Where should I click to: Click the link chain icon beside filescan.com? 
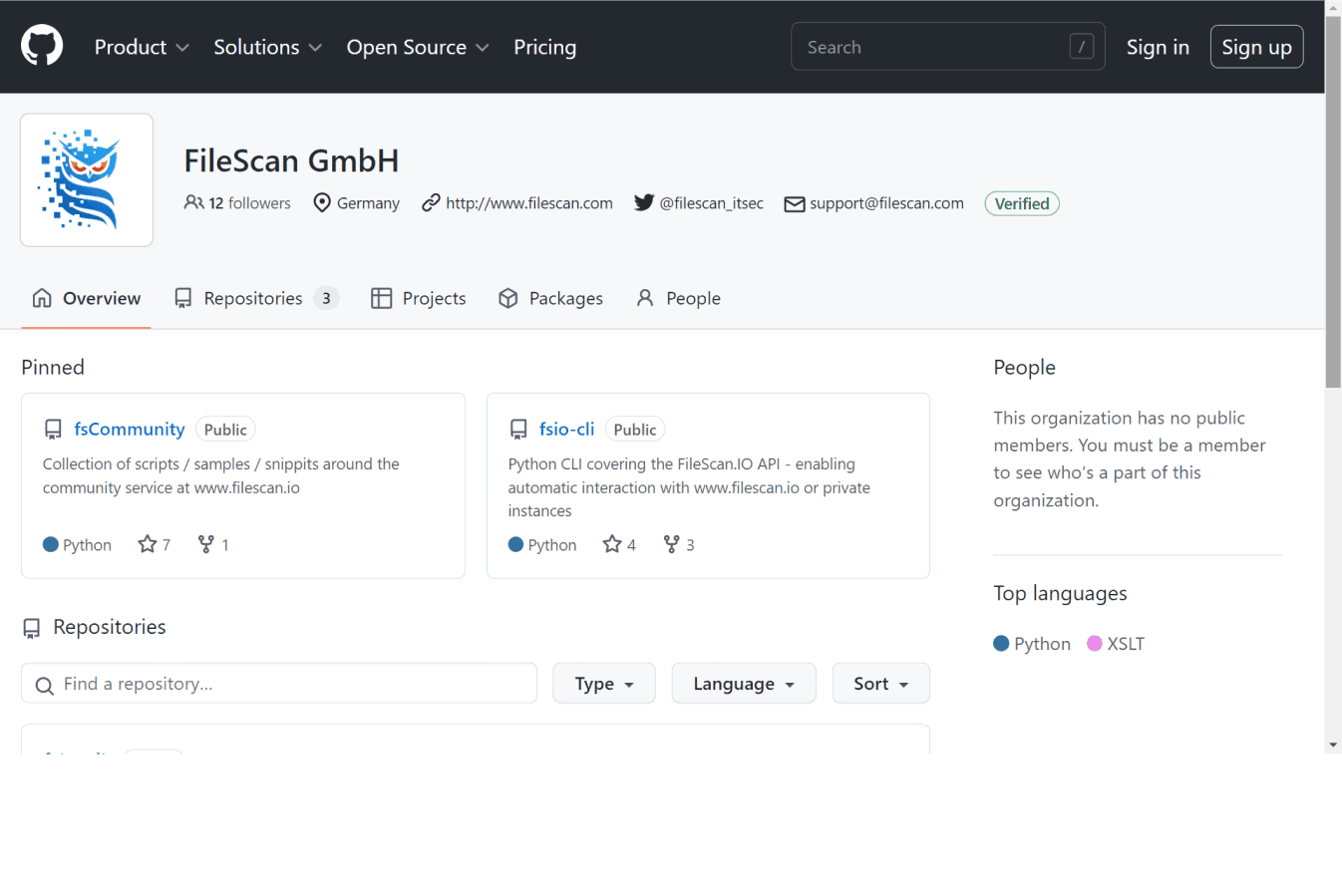(431, 202)
